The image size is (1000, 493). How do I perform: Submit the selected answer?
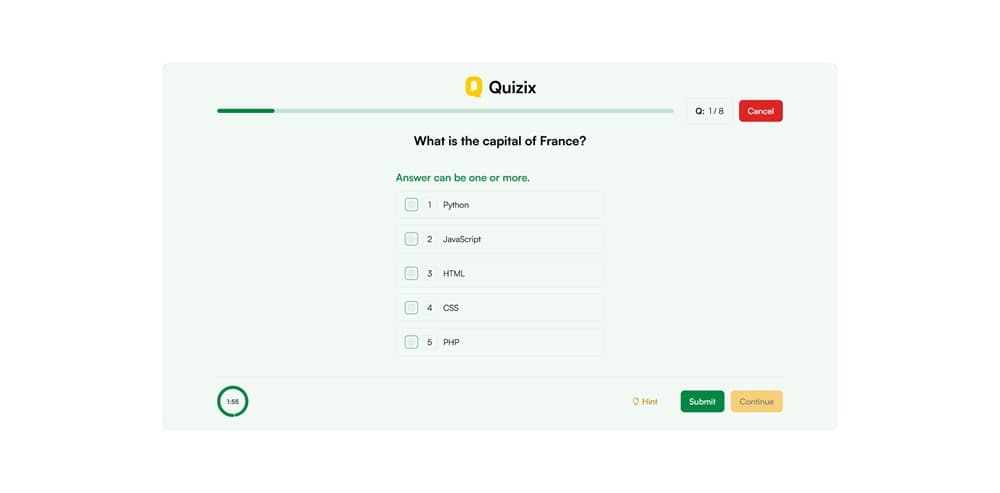[x=702, y=402]
